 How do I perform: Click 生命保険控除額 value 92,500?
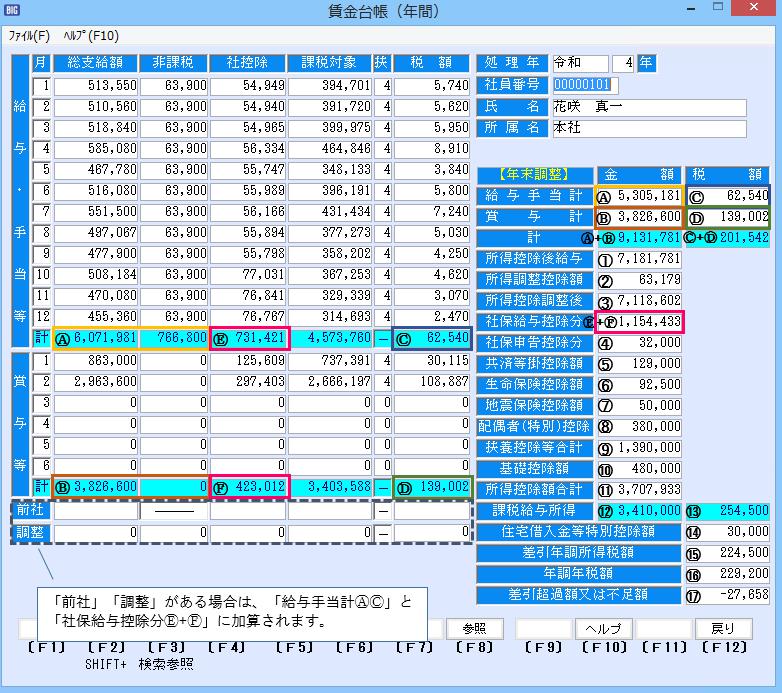[639, 384]
